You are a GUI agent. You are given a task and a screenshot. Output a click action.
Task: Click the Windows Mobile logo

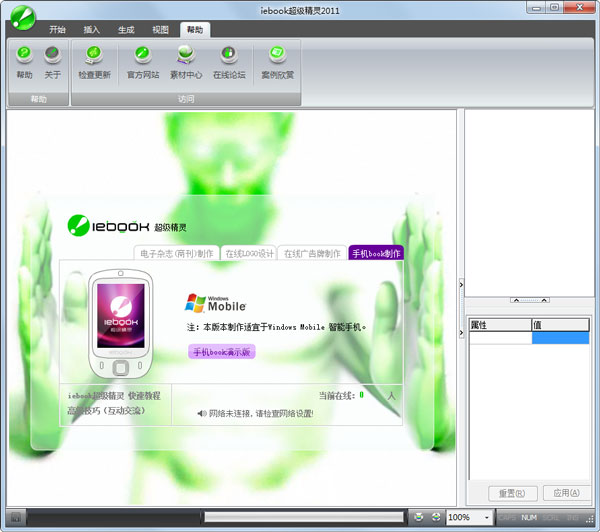215,303
